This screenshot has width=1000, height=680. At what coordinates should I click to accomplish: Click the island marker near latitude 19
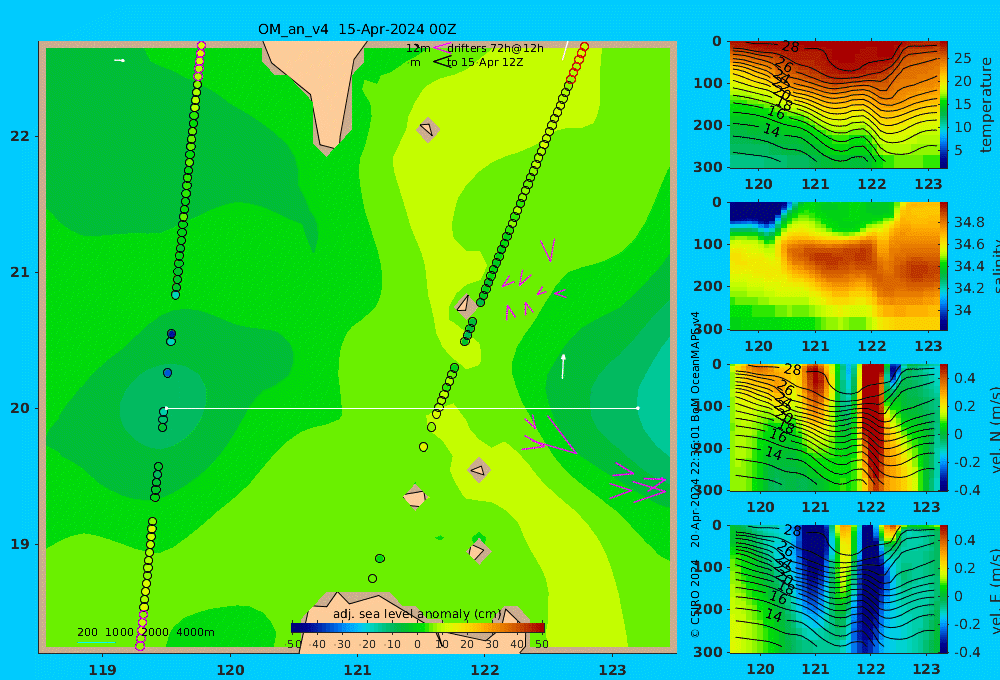(x=478, y=551)
